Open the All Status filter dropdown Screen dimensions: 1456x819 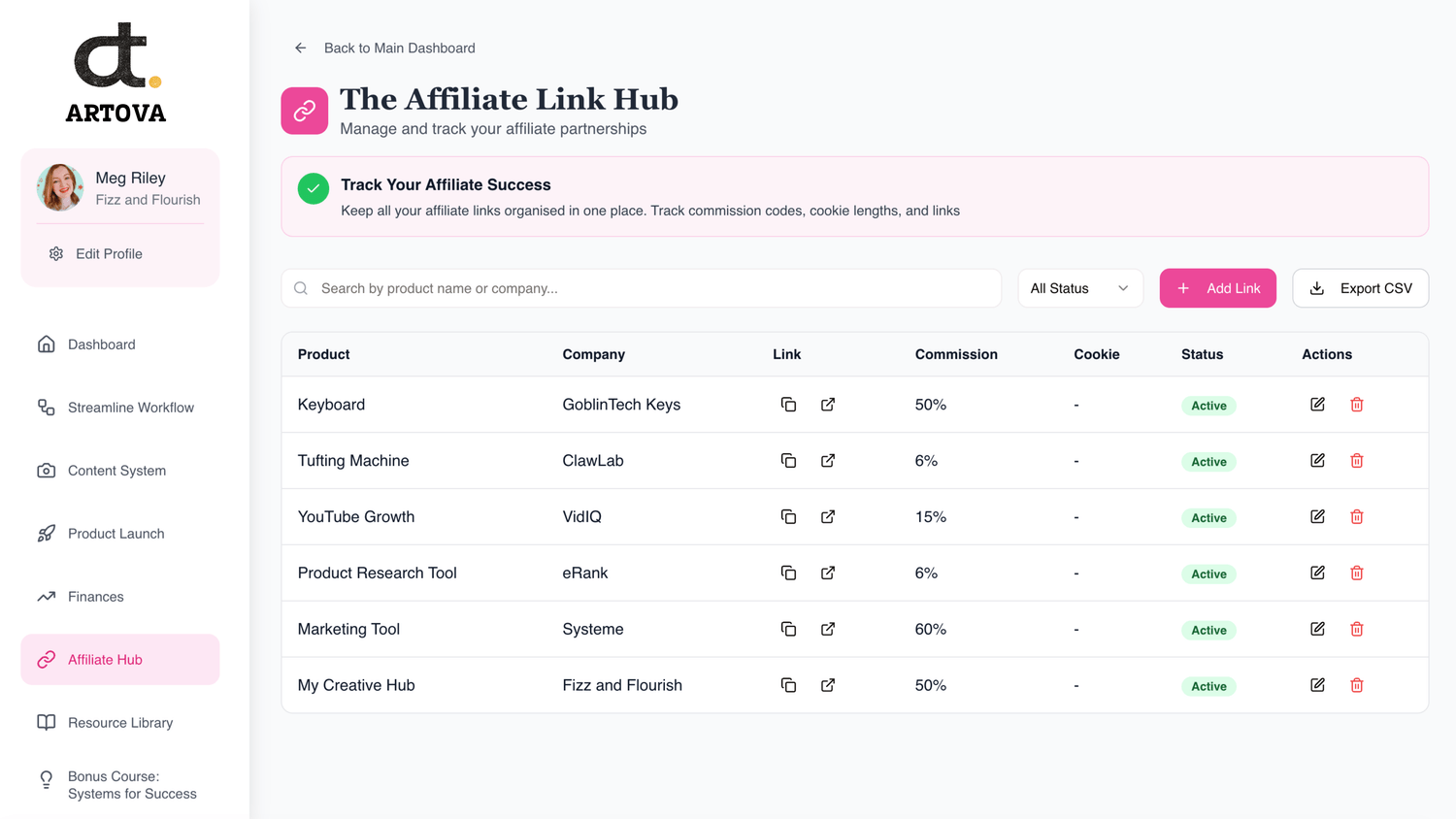tap(1079, 288)
